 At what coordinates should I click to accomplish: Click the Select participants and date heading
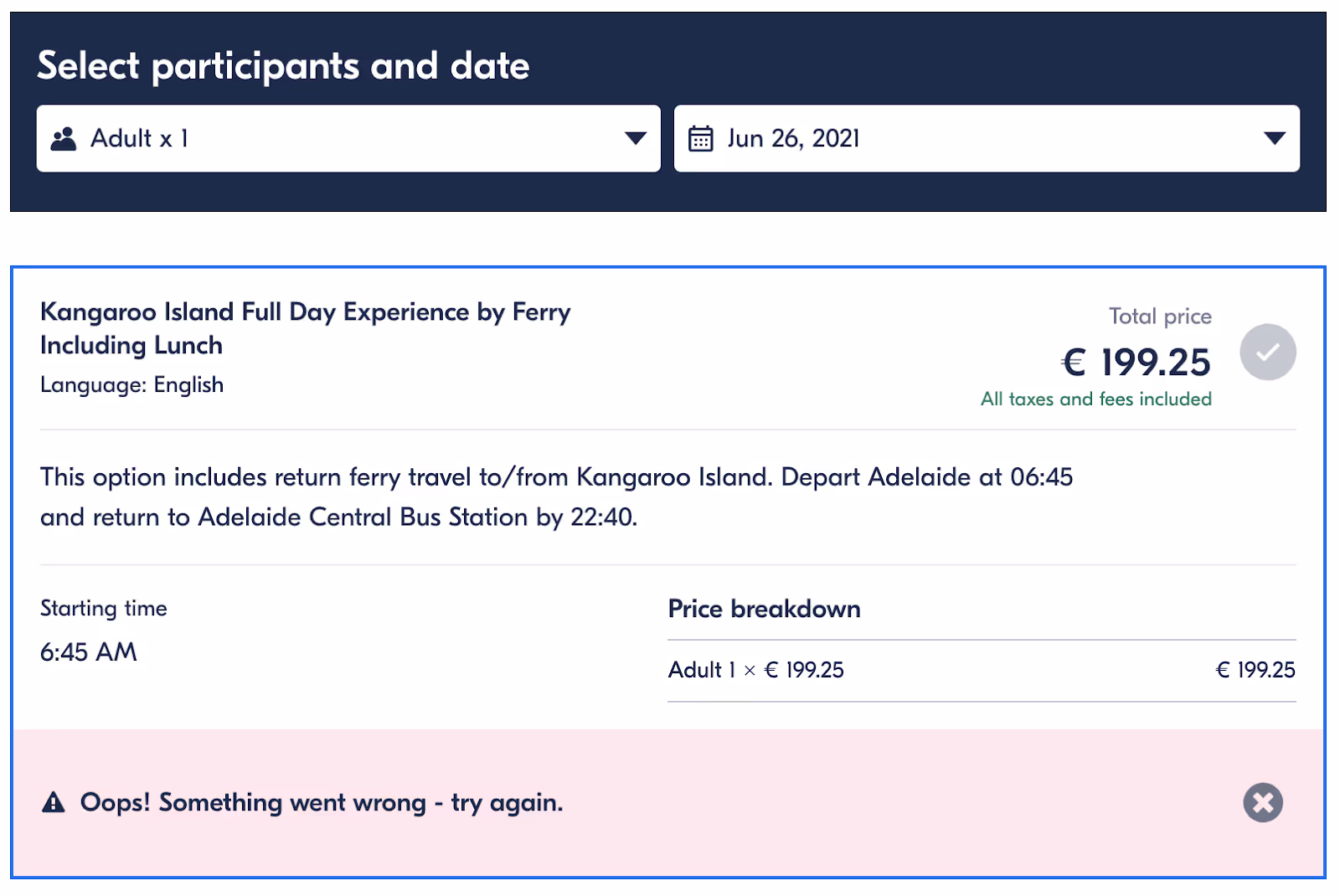click(283, 66)
